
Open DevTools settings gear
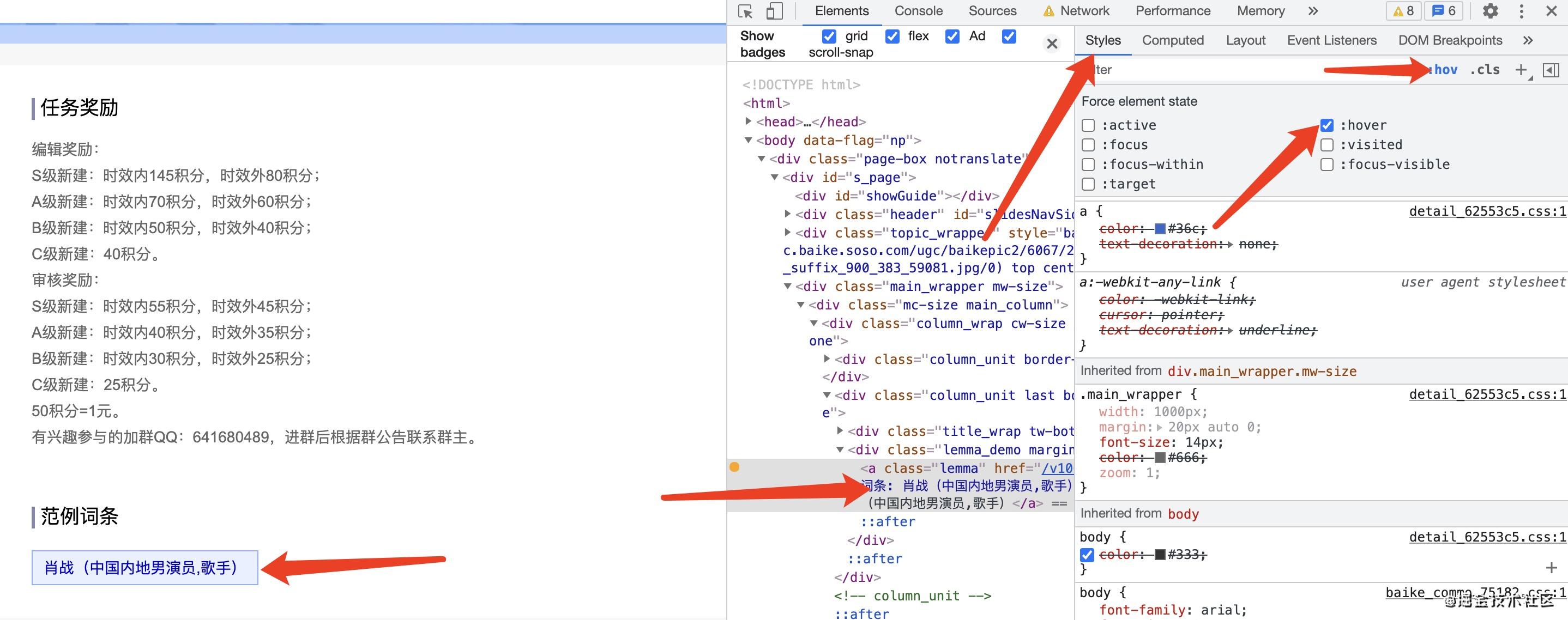(1490, 11)
